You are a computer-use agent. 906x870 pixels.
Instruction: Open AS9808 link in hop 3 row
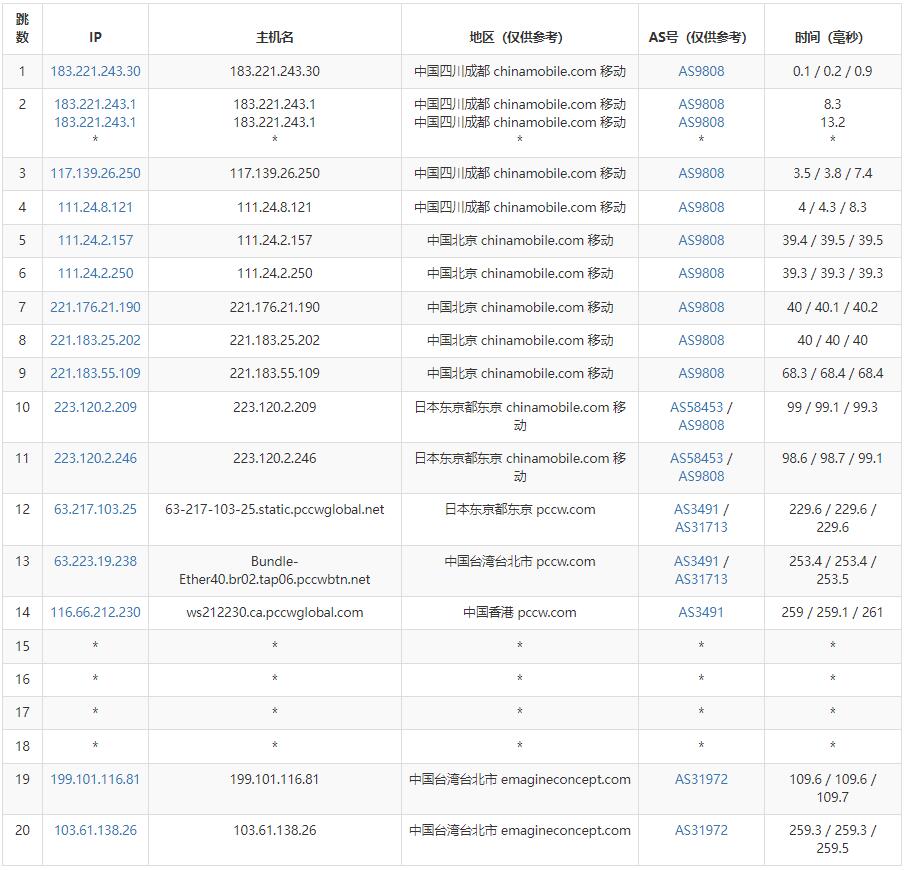click(701, 173)
